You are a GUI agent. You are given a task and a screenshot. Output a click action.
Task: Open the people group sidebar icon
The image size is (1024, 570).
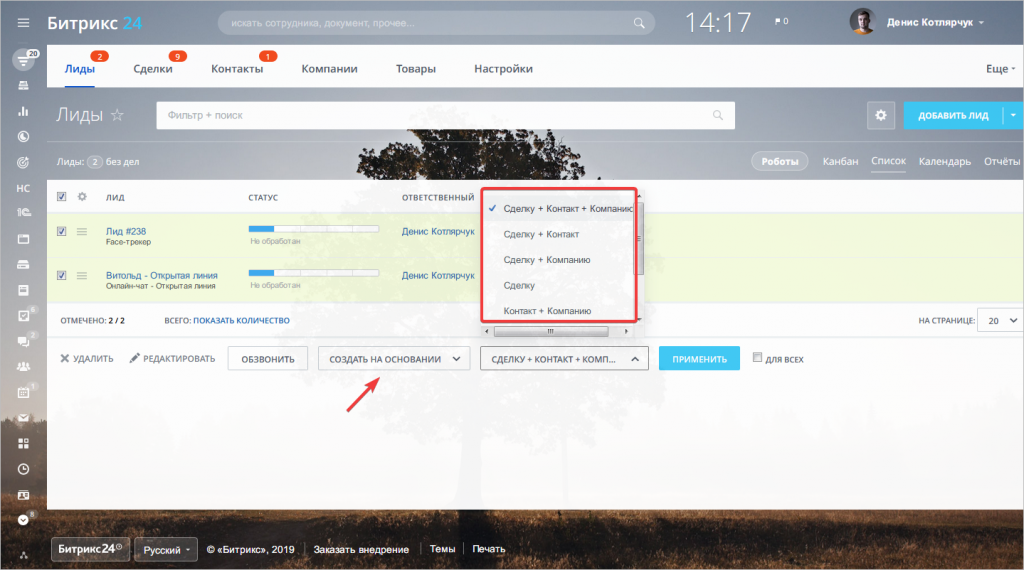pos(24,366)
